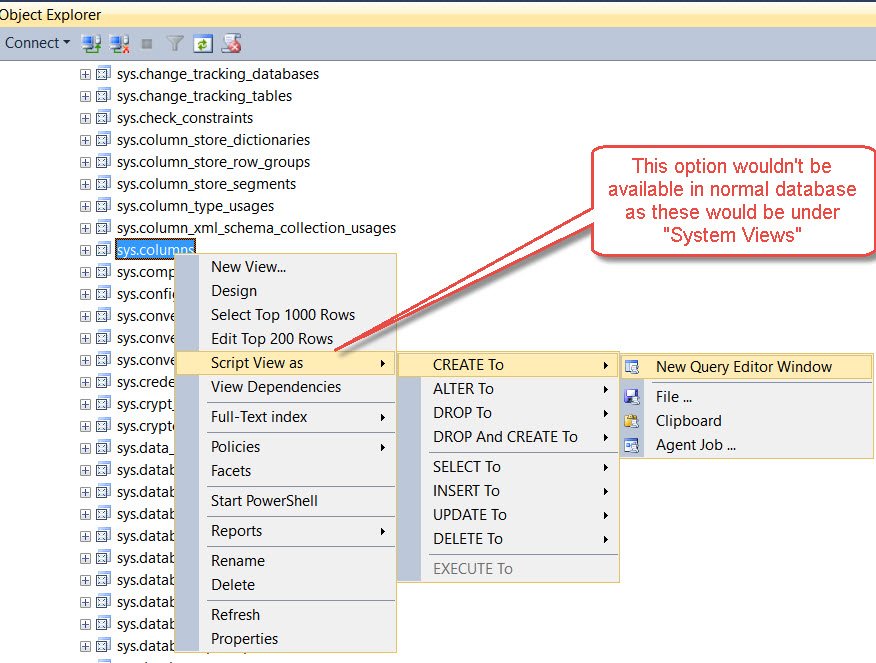Image resolution: width=876 pixels, height=663 pixels.
Task: Open DROP To submenu
Action: [508, 413]
